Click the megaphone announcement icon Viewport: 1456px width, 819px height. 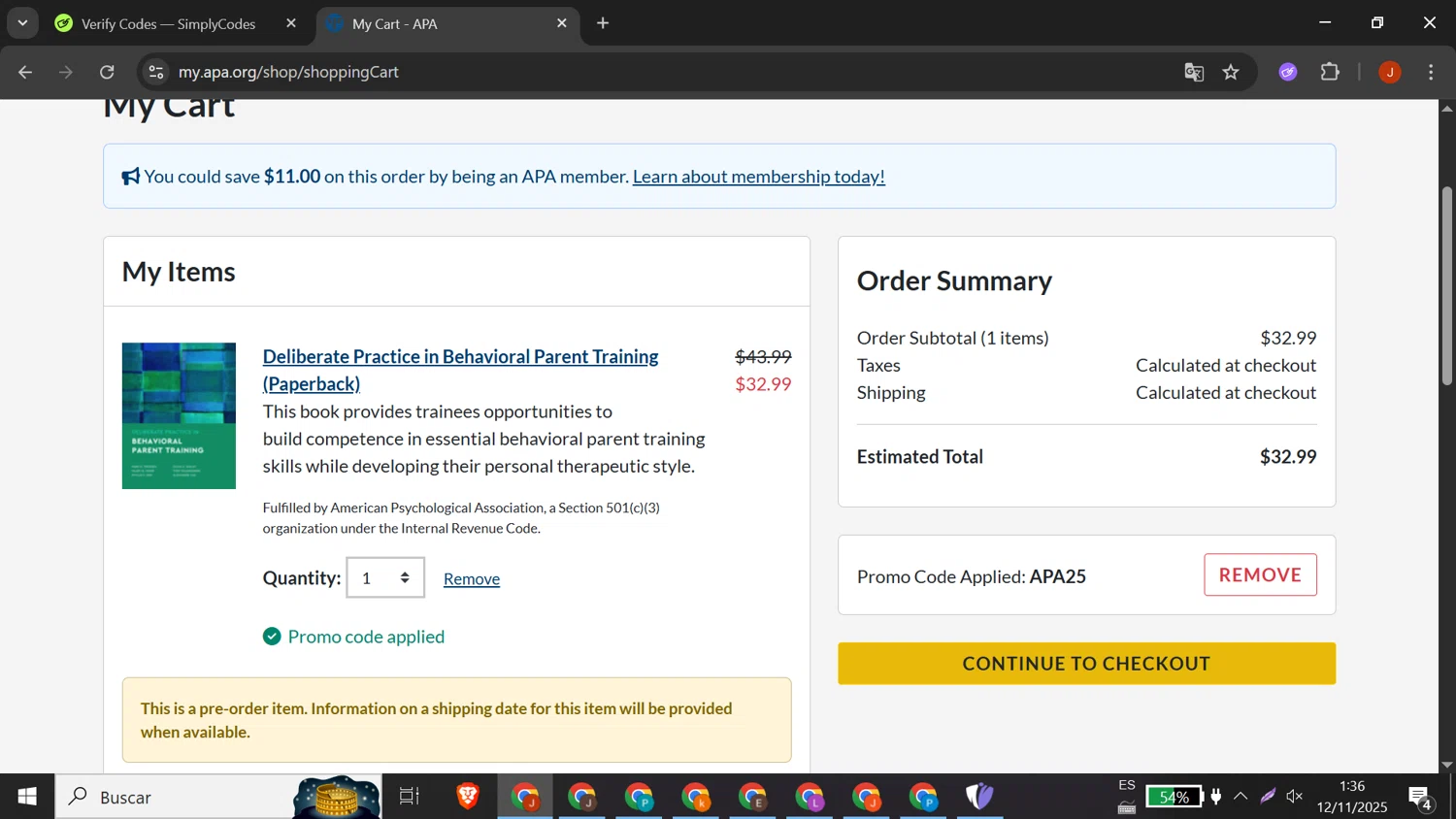tap(131, 177)
